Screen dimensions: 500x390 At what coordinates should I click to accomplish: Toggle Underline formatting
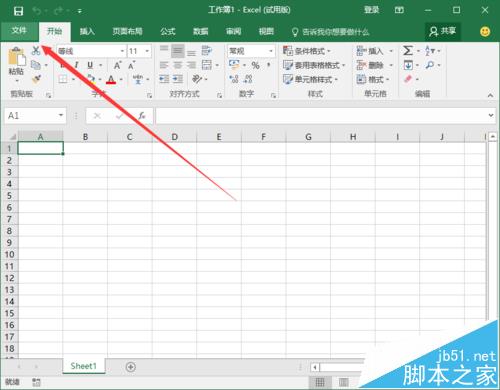click(x=90, y=65)
